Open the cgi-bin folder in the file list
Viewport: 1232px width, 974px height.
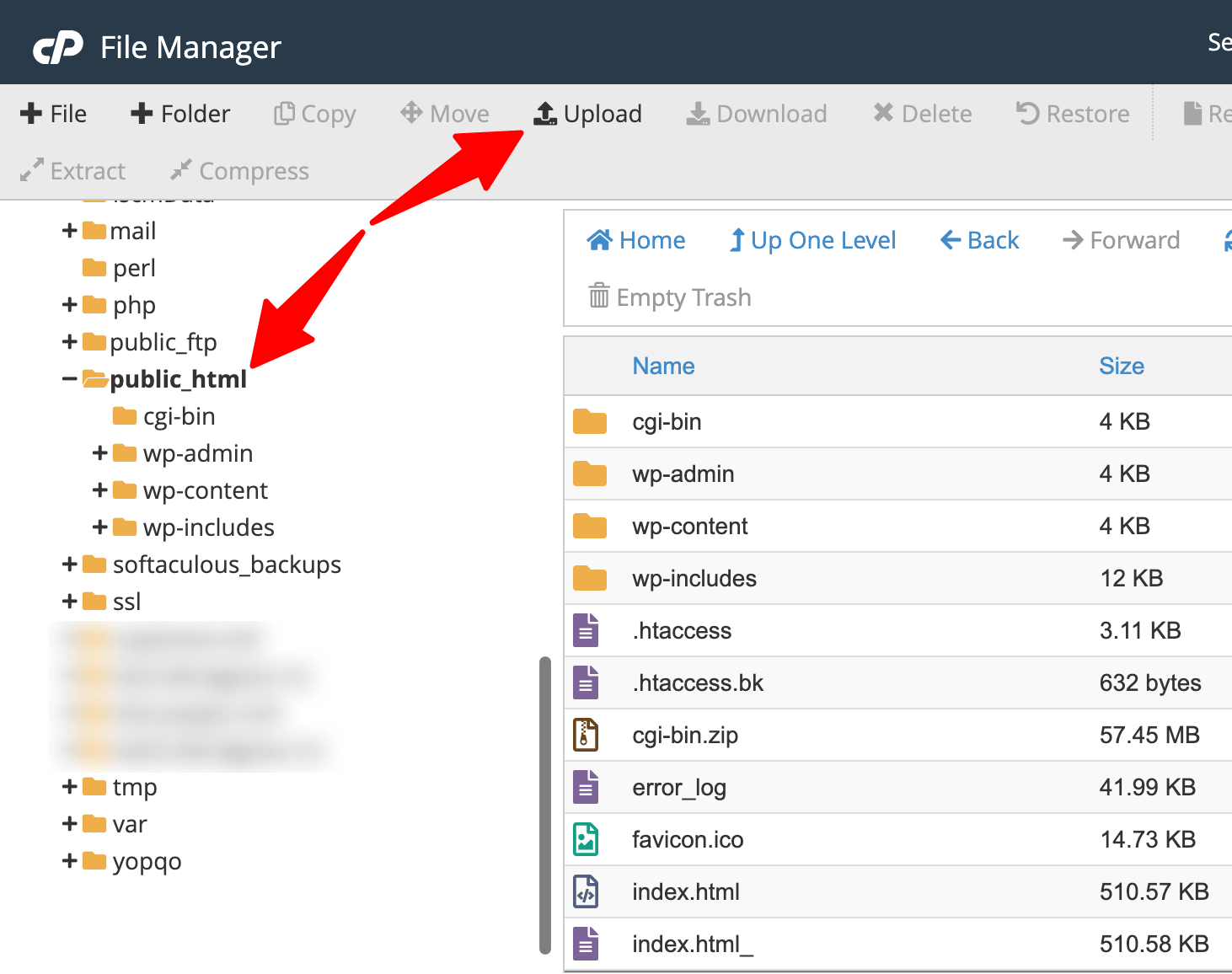pos(667,421)
